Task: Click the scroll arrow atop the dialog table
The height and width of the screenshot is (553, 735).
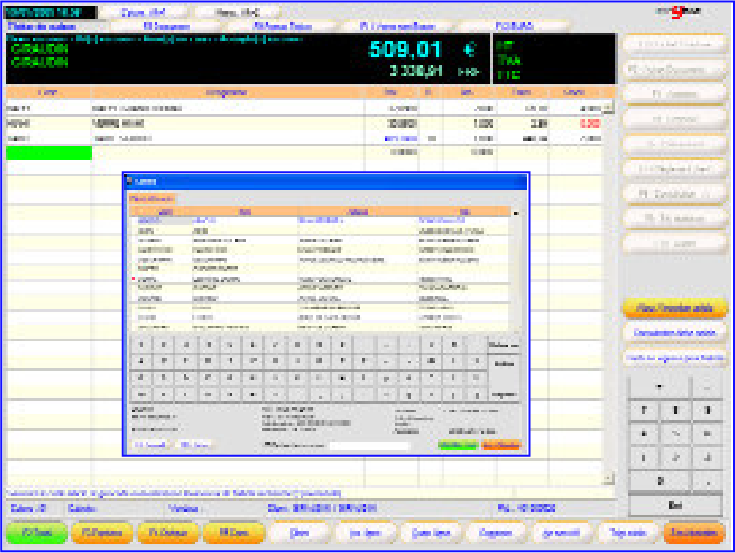Action: [x=516, y=212]
